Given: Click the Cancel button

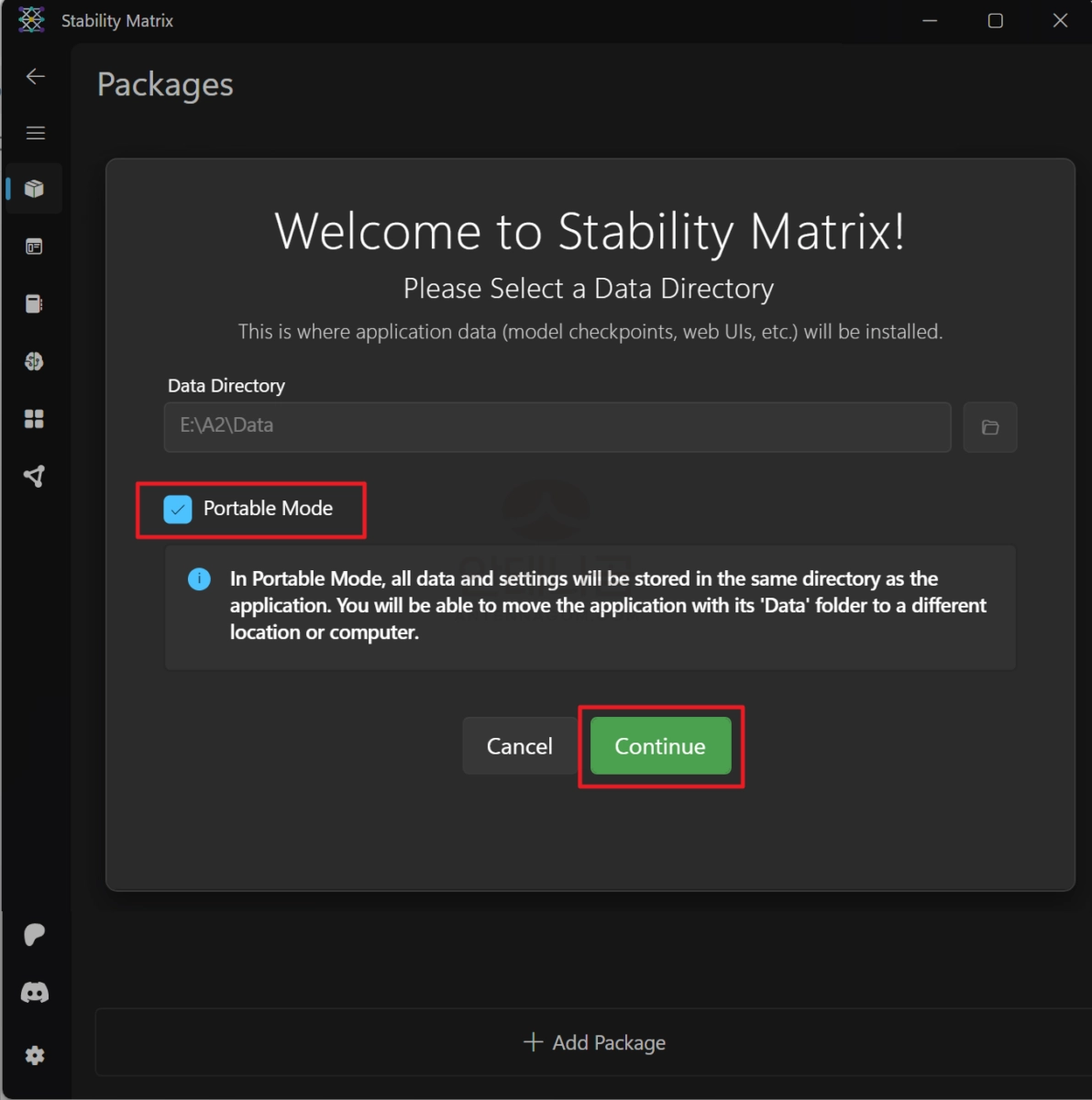Looking at the screenshot, I should tap(519, 746).
